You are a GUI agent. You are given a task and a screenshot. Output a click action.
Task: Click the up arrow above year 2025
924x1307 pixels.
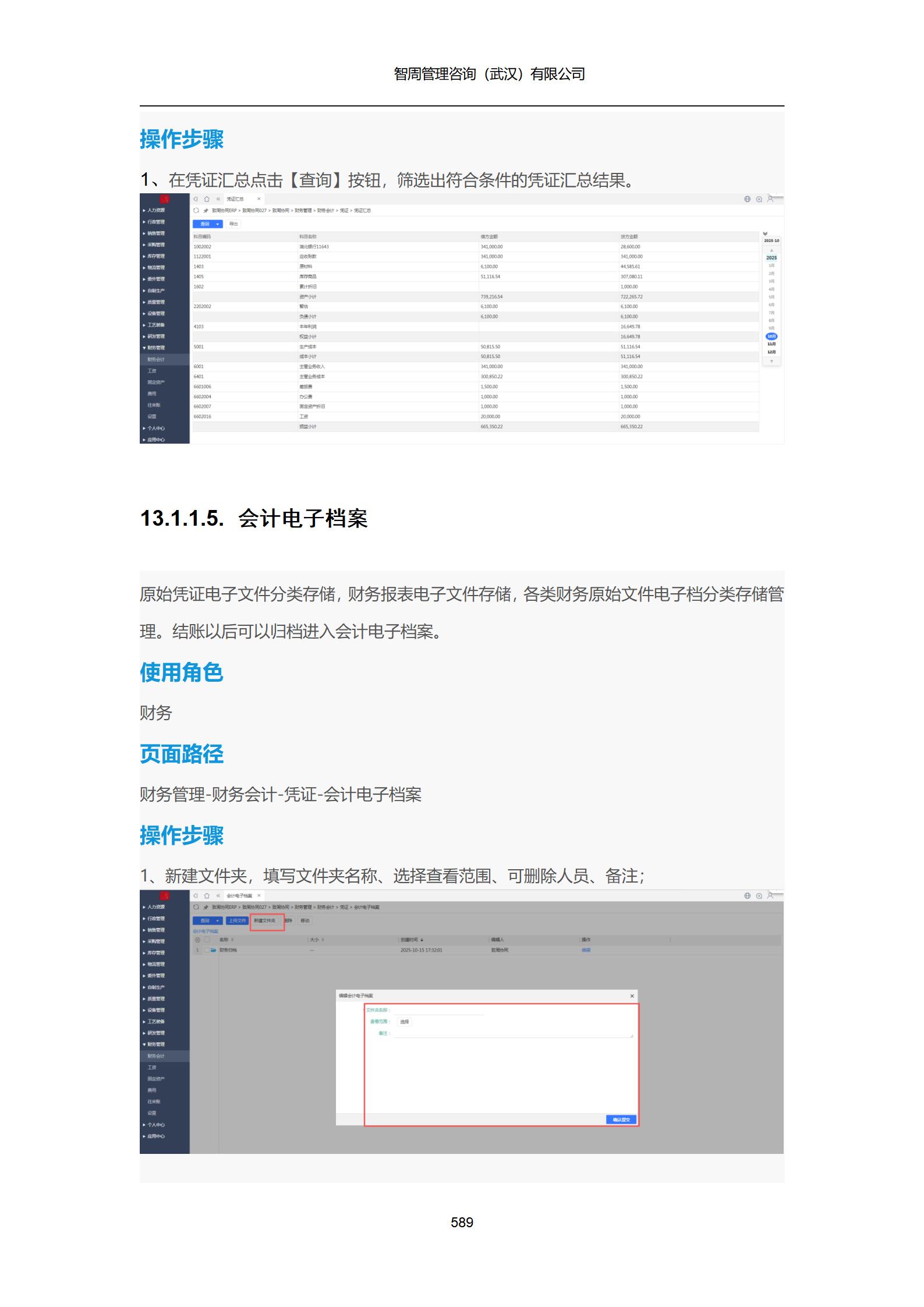point(771,250)
